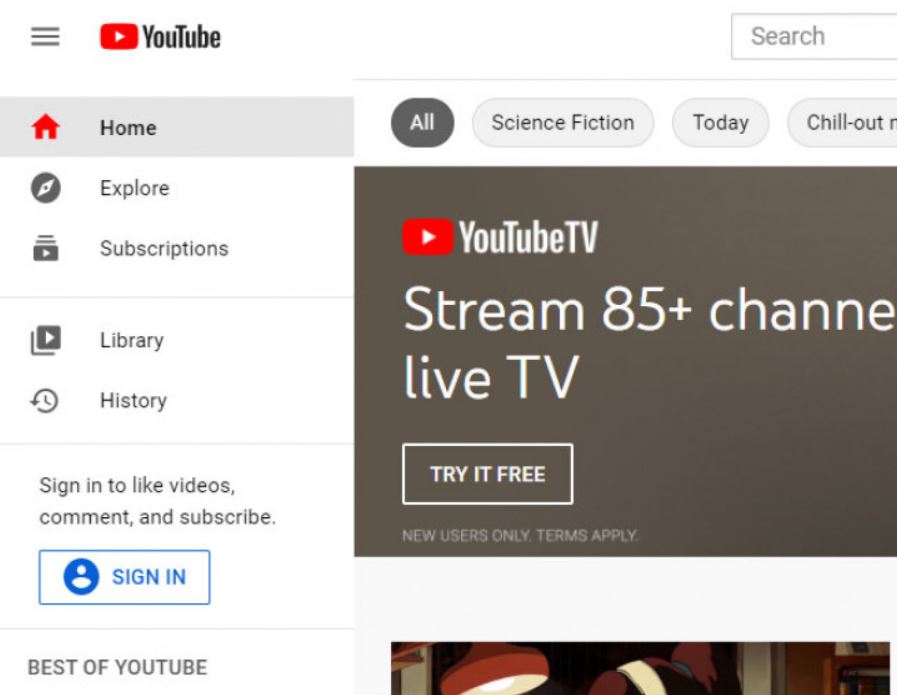Screen dimensions: 897x695
Task: Focus the Search input field
Action: [814, 37]
